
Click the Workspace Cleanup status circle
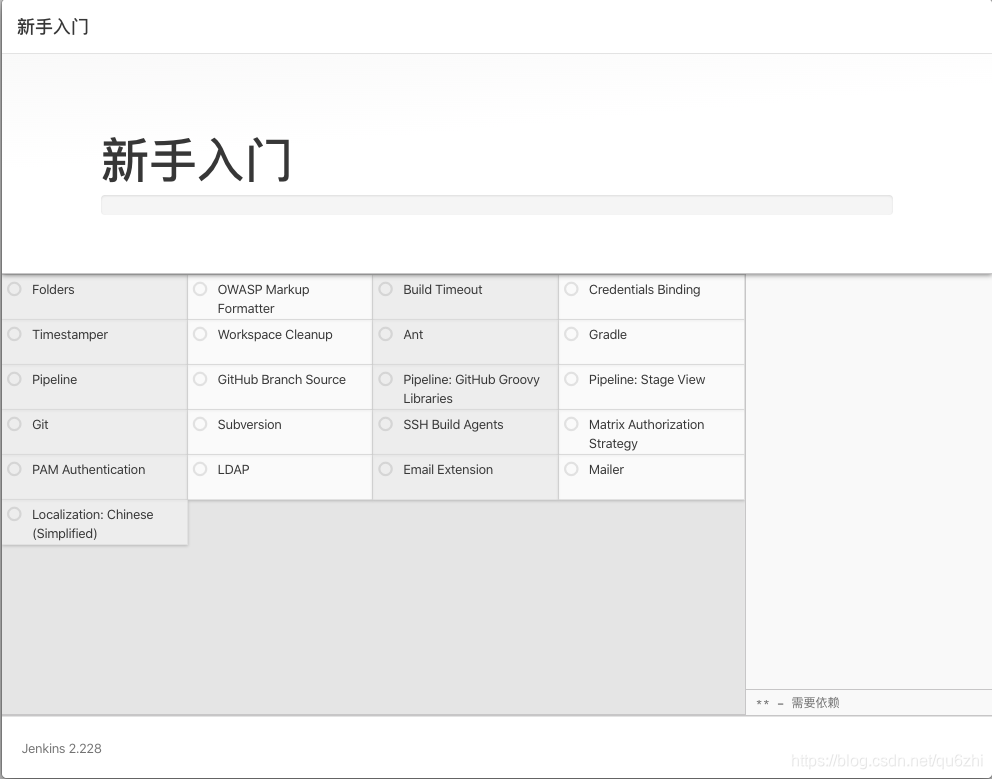click(200, 334)
